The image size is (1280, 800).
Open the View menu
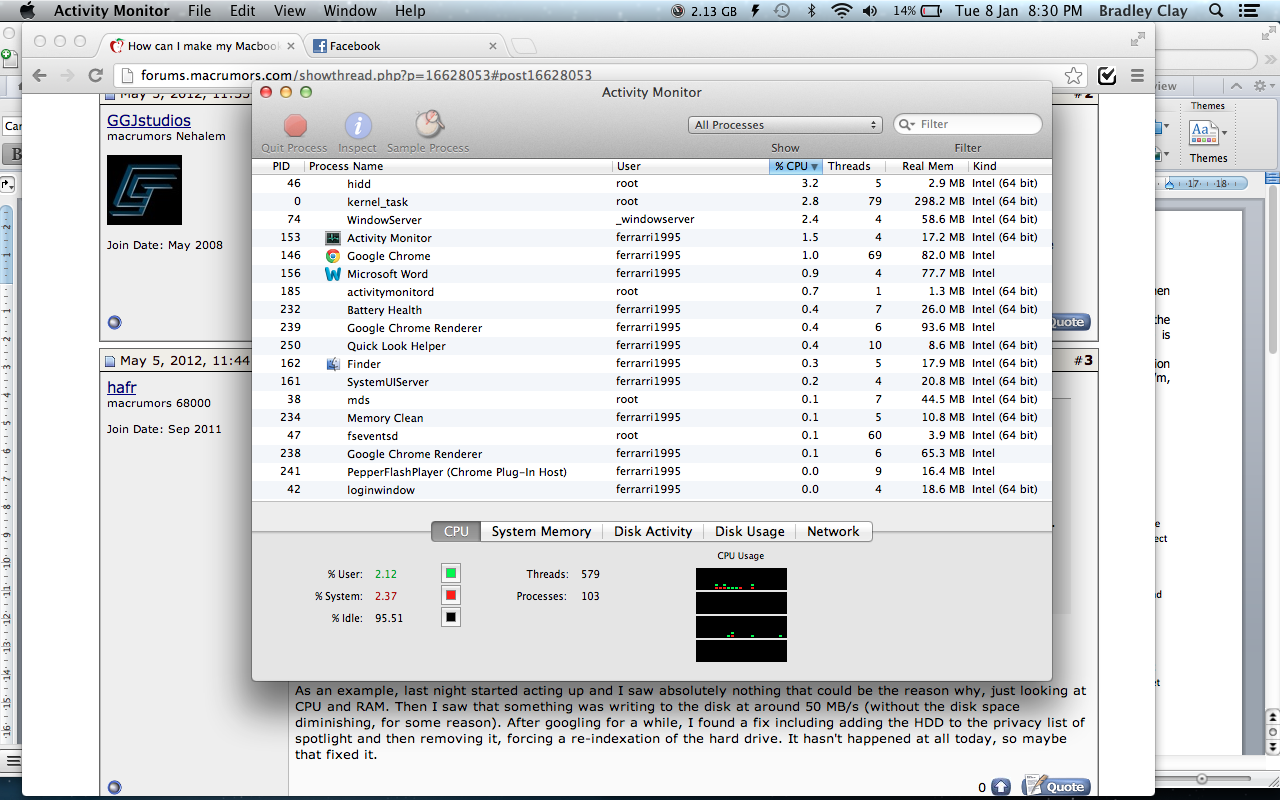[x=290, y=11]
